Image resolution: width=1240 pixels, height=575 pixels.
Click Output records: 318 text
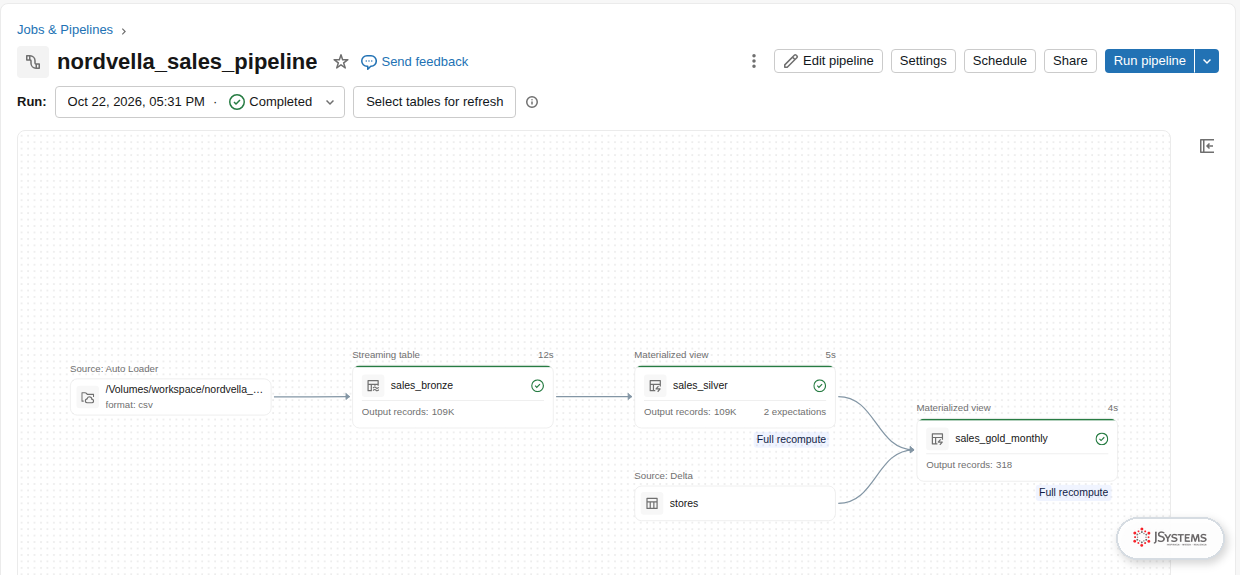pos(969,465)
